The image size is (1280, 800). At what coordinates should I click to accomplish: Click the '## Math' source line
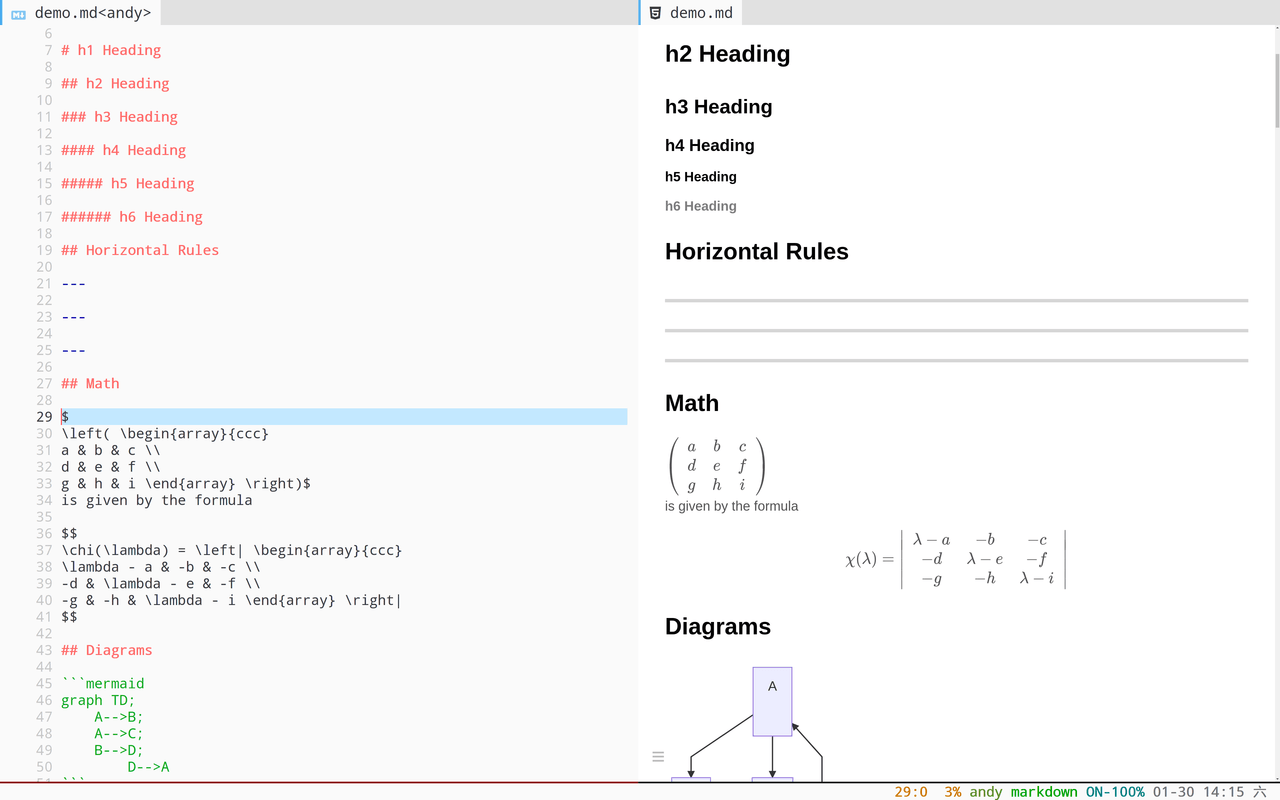click(90, 384)
